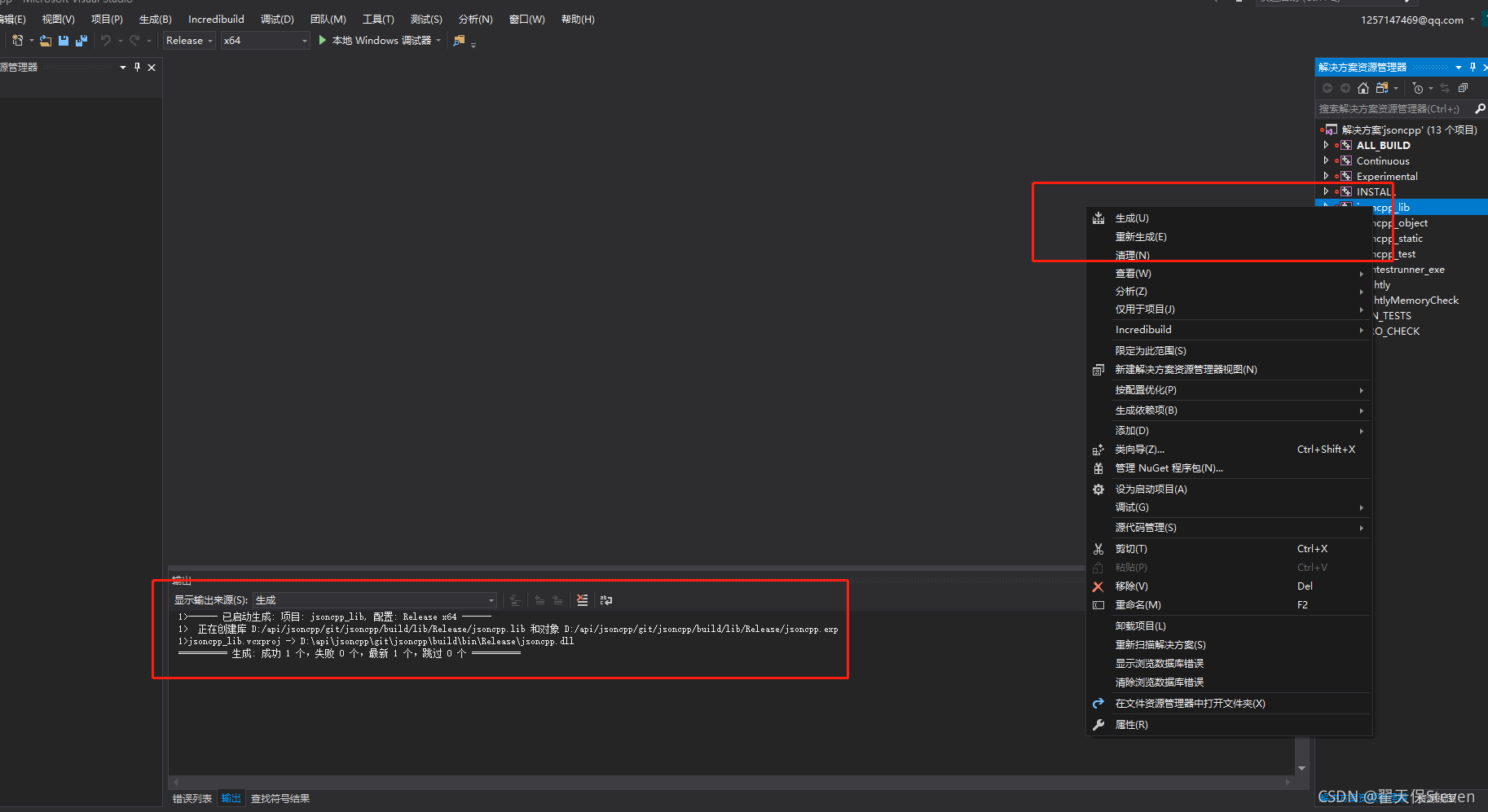Click Go to Next Message icon in Output
The image size is (1488, 812).
(x=557, y=600)
